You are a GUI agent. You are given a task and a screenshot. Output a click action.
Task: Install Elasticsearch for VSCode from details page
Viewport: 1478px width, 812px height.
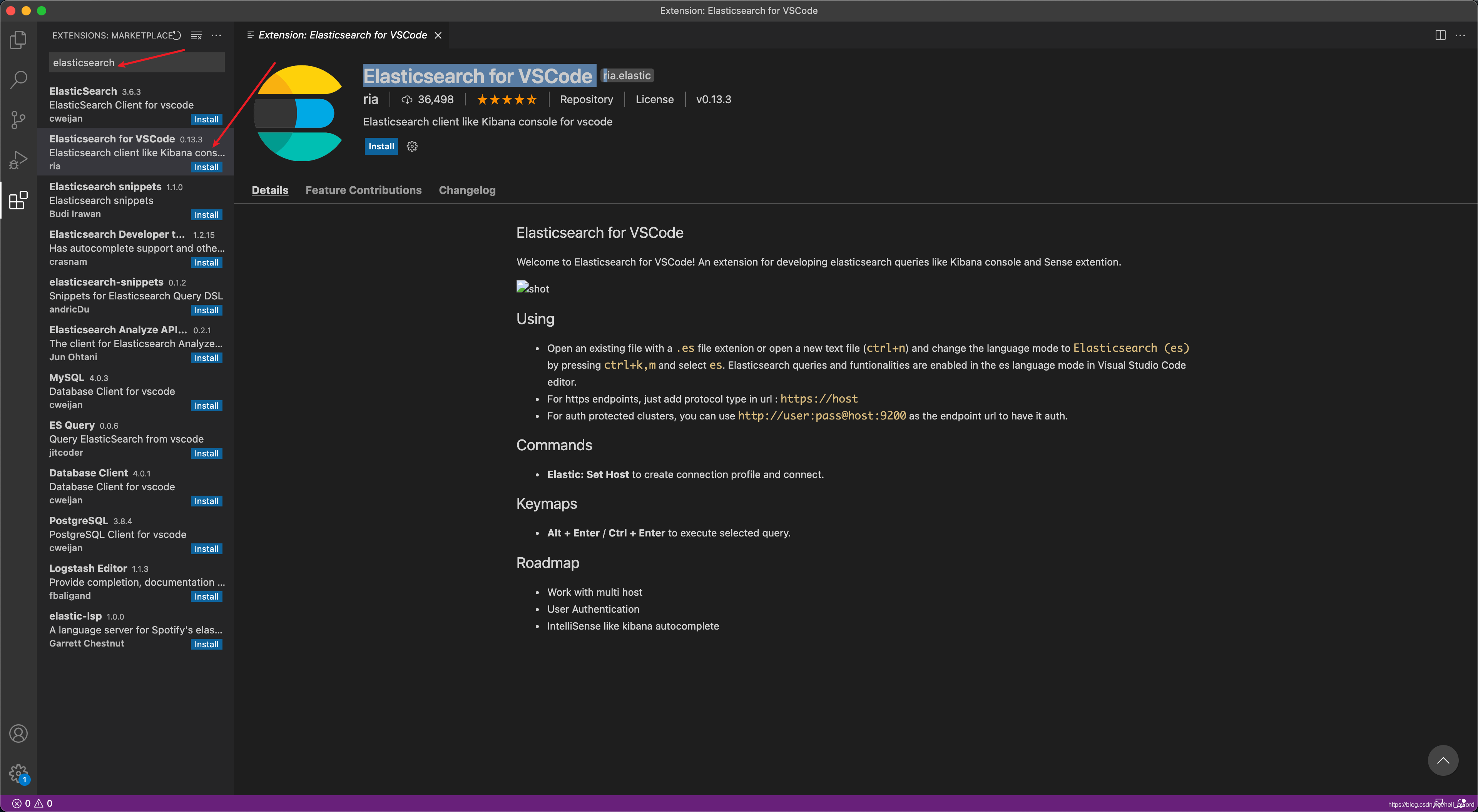coord(381,146)
